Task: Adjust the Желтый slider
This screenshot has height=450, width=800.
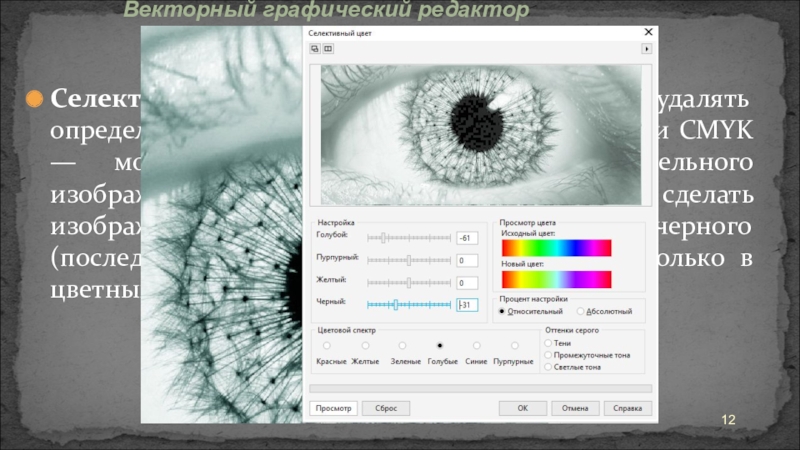Action: click(x=409, y=282)
